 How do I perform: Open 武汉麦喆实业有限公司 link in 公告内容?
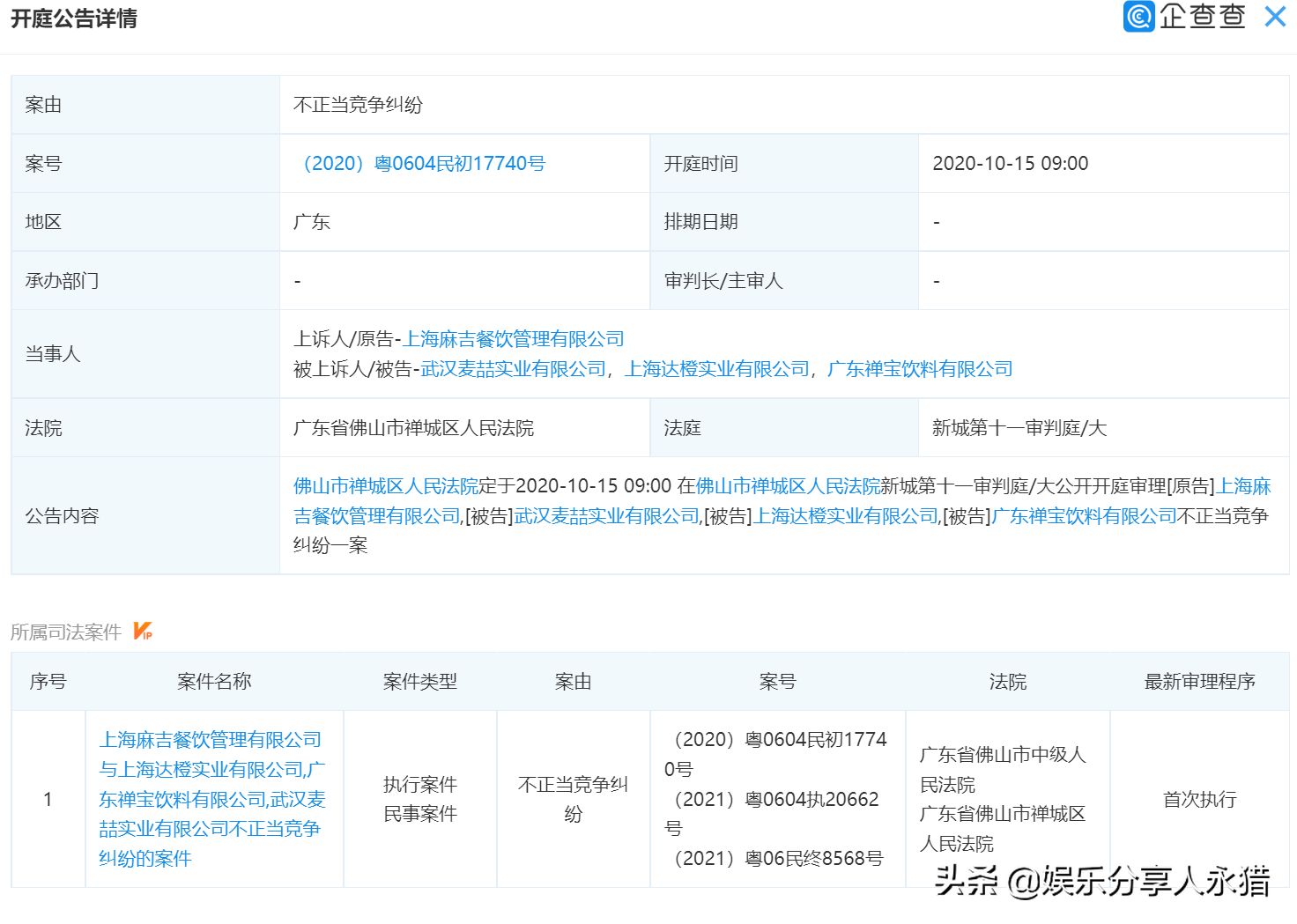tap(607, 516)
